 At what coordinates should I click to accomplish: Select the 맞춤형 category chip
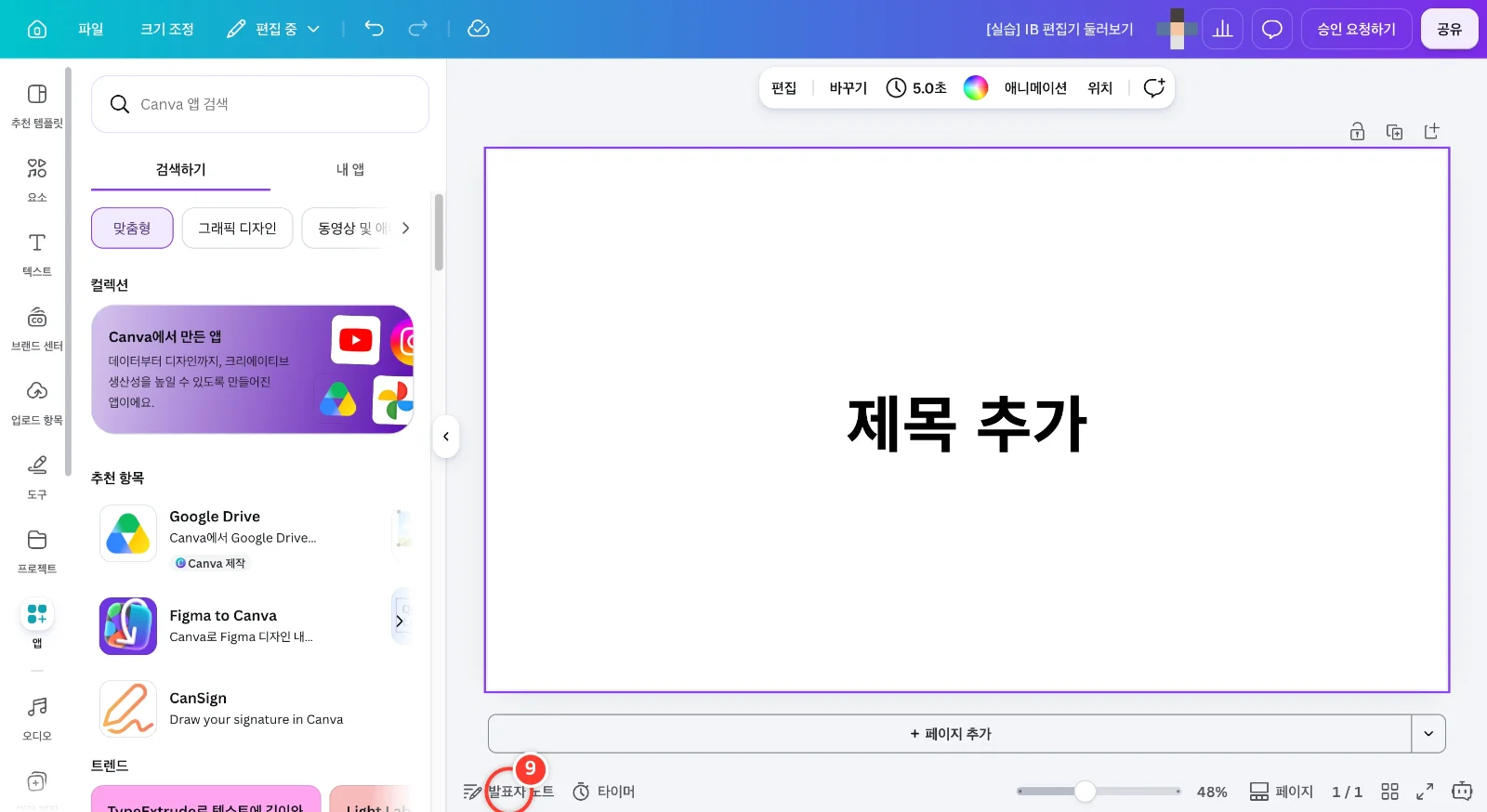(132, 228)
